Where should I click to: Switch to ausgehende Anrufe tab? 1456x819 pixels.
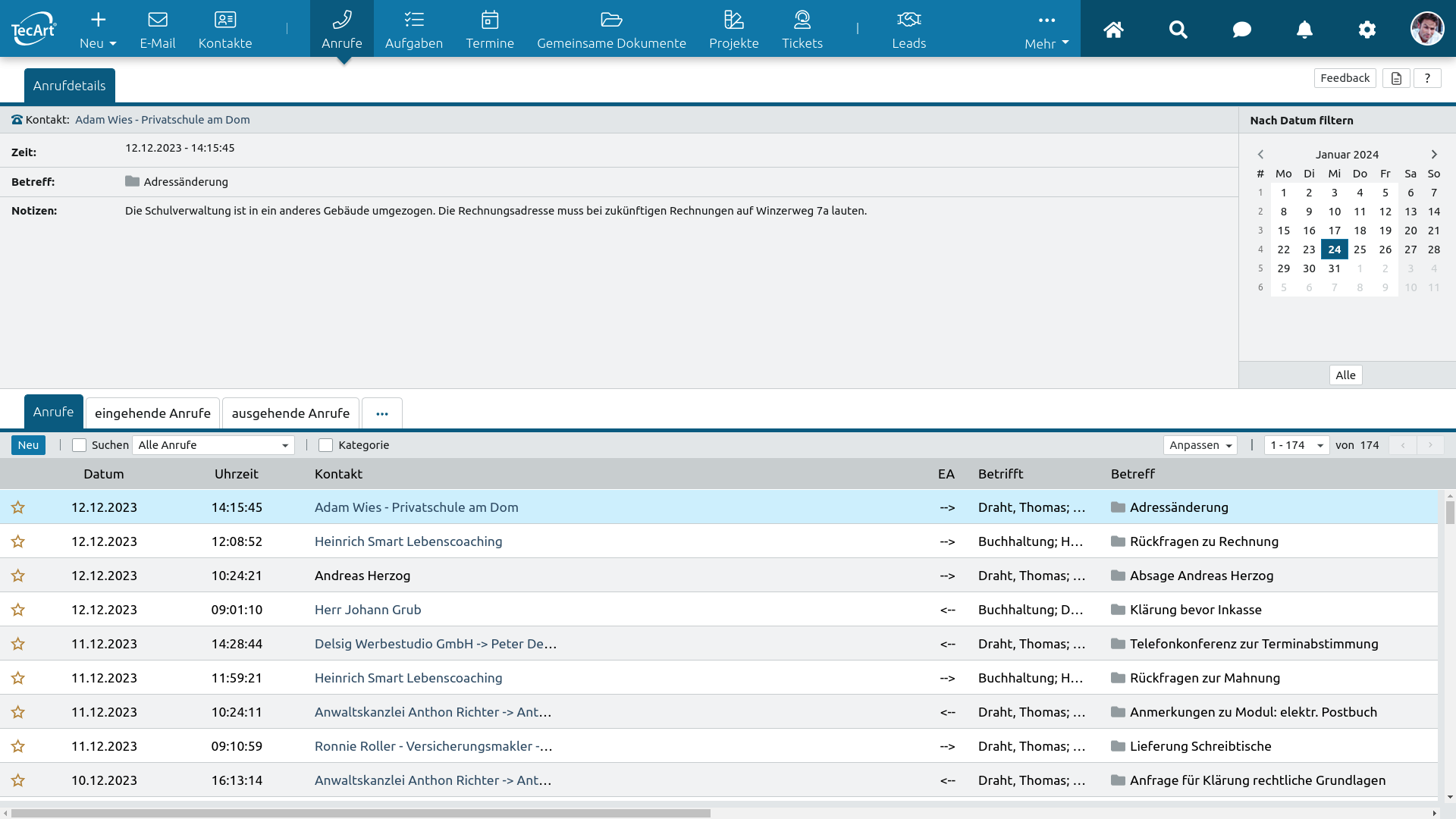[290, 413]
